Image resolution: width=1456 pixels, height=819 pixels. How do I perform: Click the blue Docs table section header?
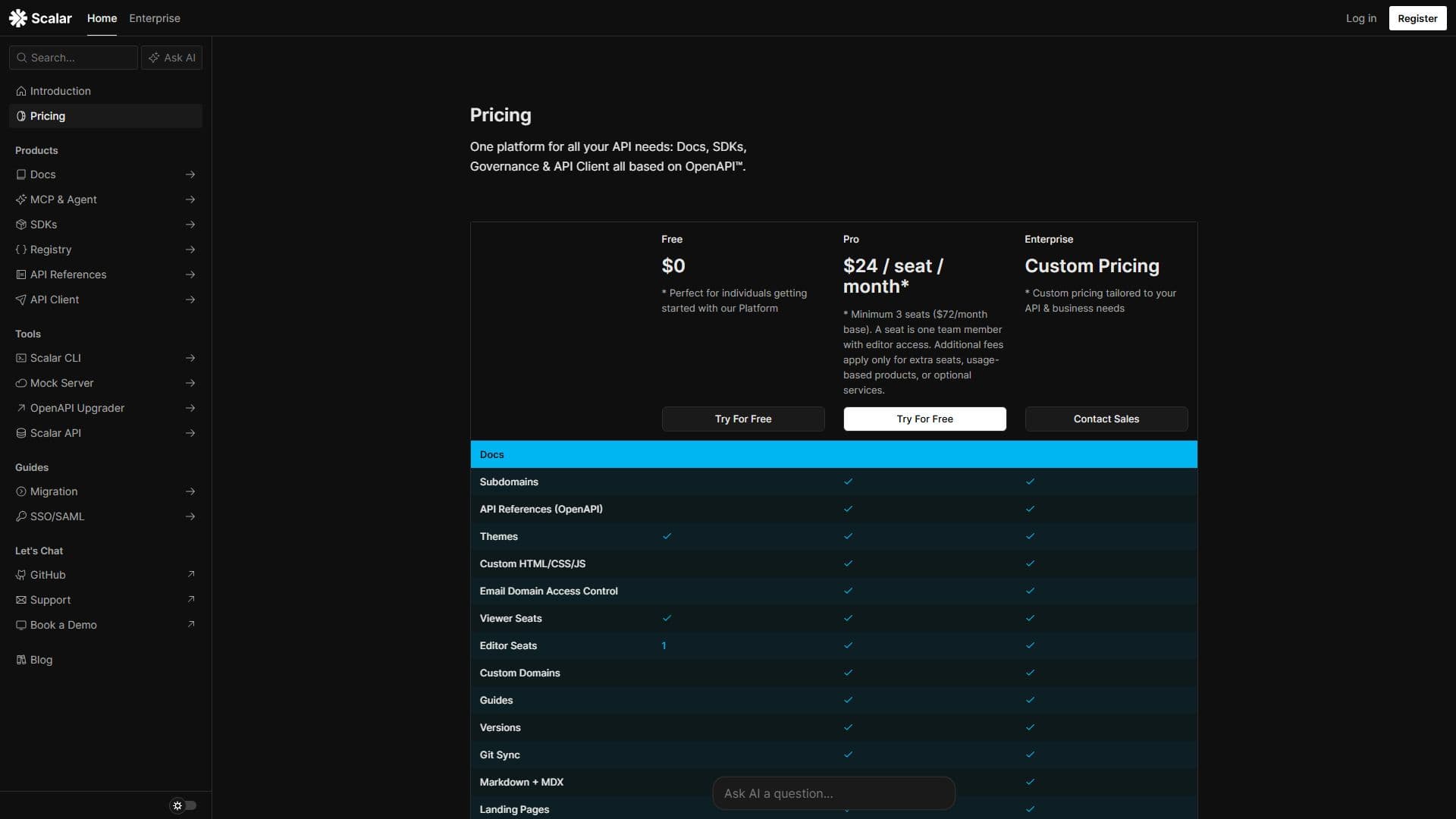coord(834,454)
